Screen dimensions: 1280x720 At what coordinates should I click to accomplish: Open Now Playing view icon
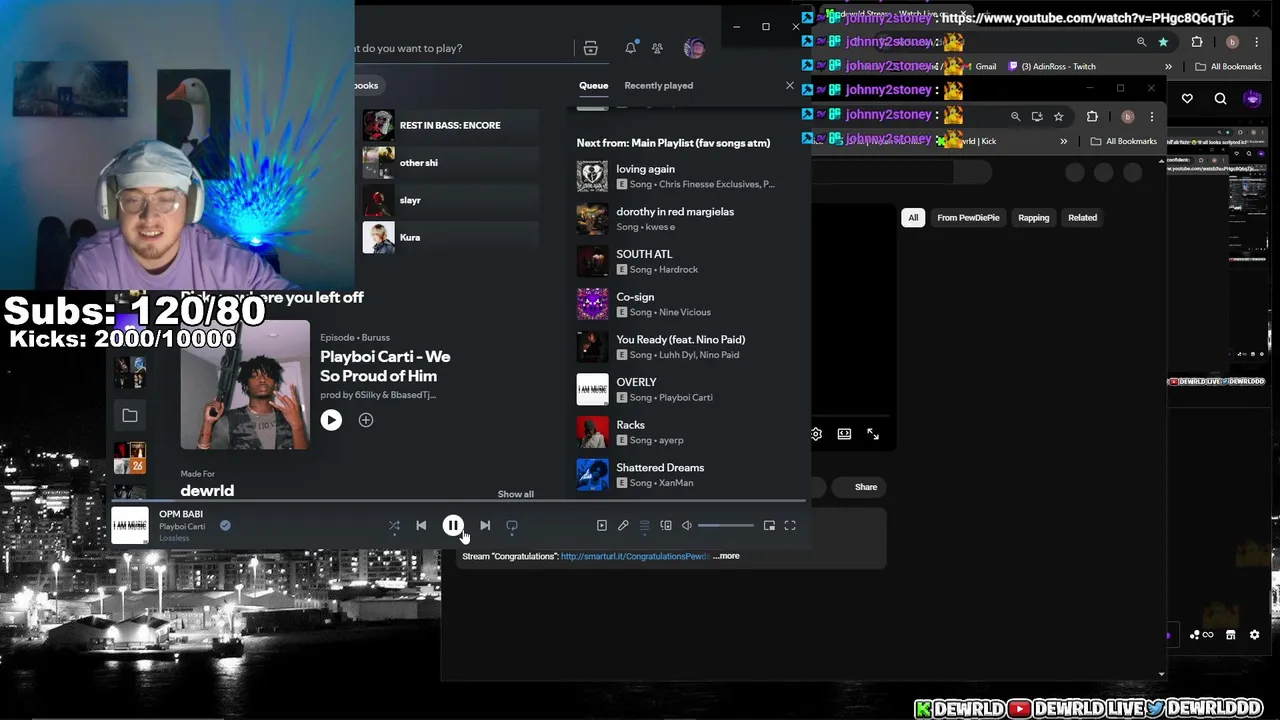[x=602, y=525]
